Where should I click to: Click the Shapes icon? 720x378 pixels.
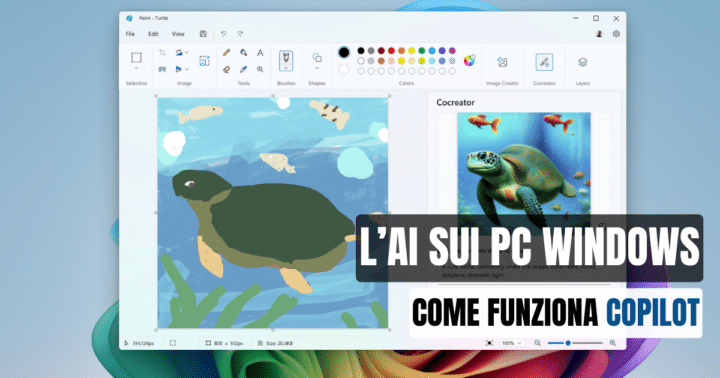pos(317,57)
